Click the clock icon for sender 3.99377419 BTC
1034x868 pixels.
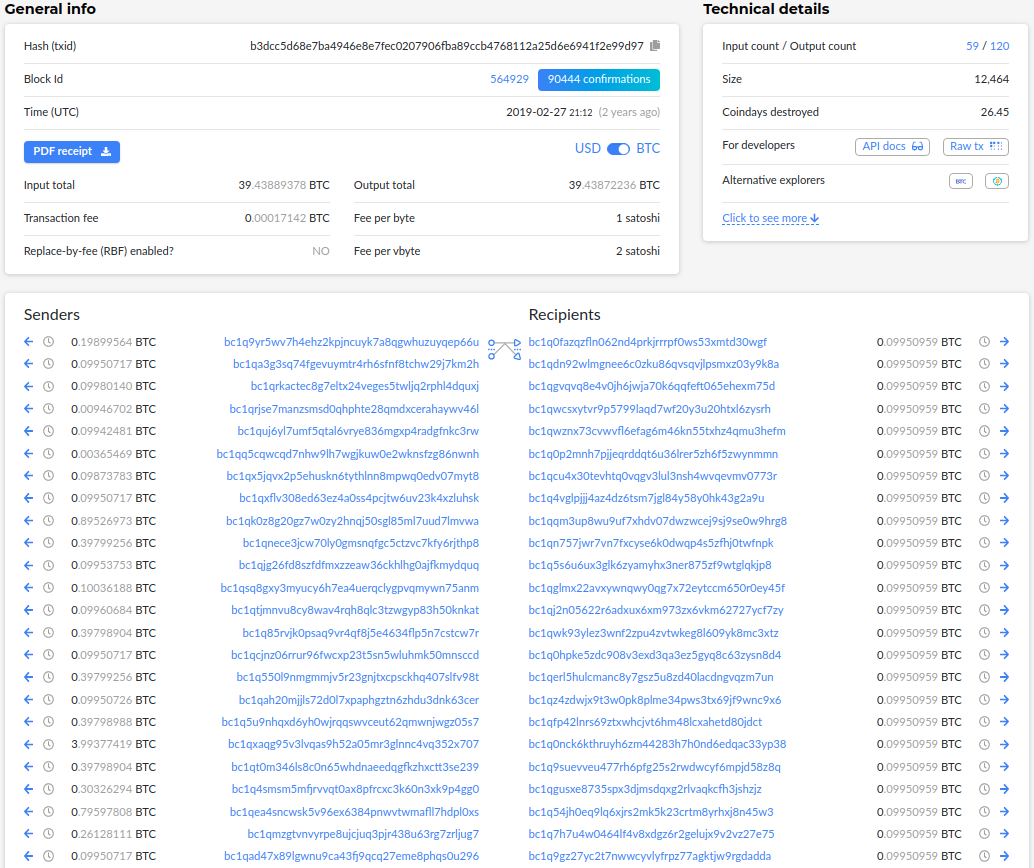tap(48, 744)
